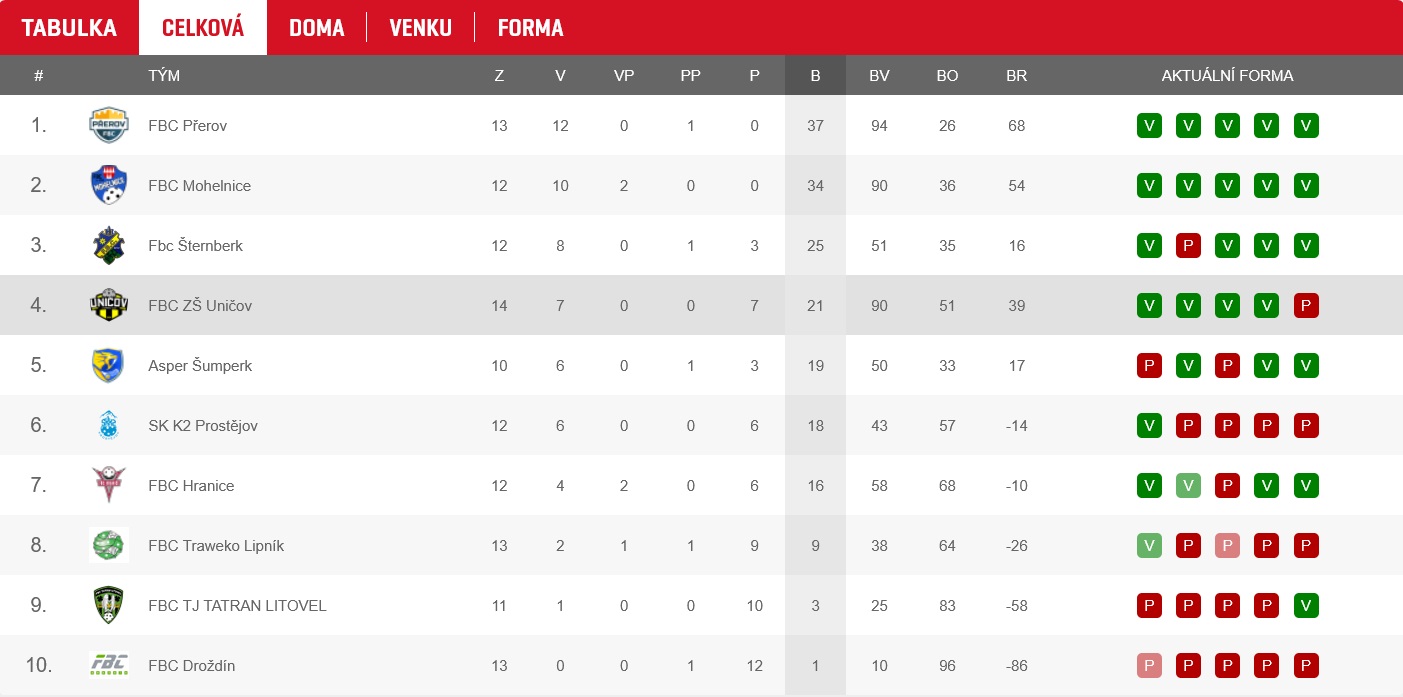Open the FBC Hranice club crest

109,486
